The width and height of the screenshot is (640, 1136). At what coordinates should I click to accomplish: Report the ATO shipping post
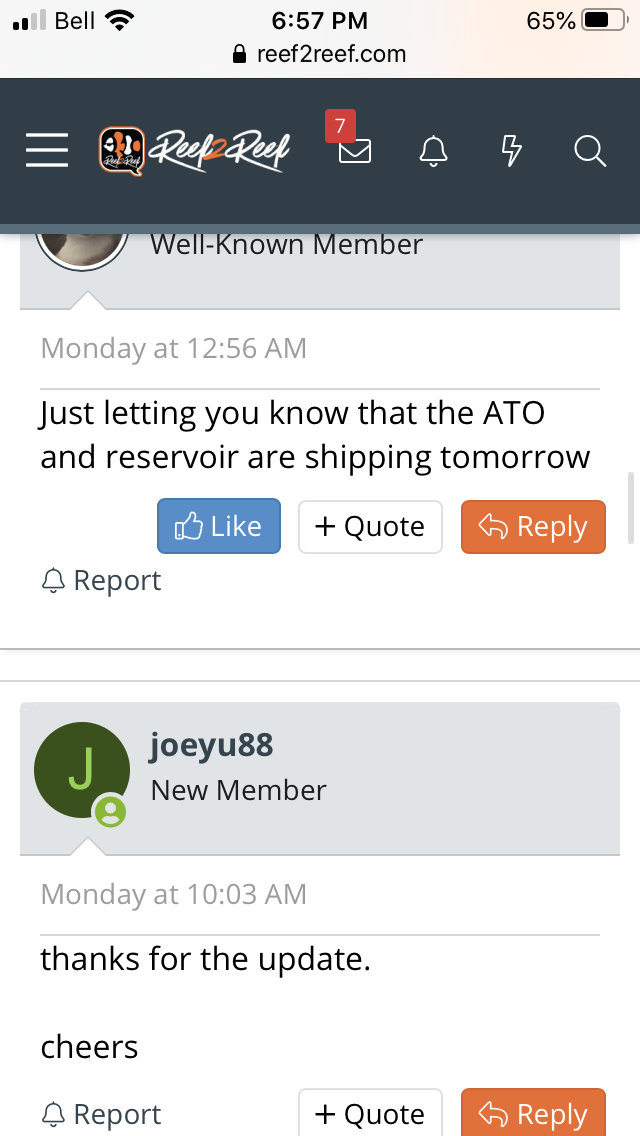(x=101, y=581)
